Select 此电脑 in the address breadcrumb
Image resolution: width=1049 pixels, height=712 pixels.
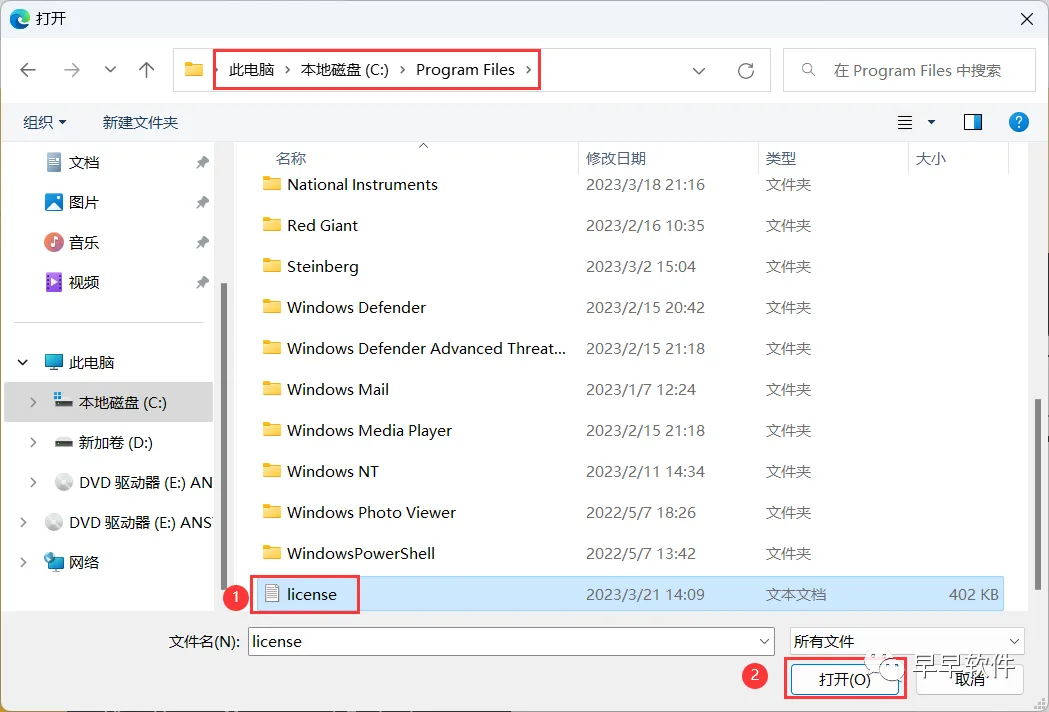point(252,70)
